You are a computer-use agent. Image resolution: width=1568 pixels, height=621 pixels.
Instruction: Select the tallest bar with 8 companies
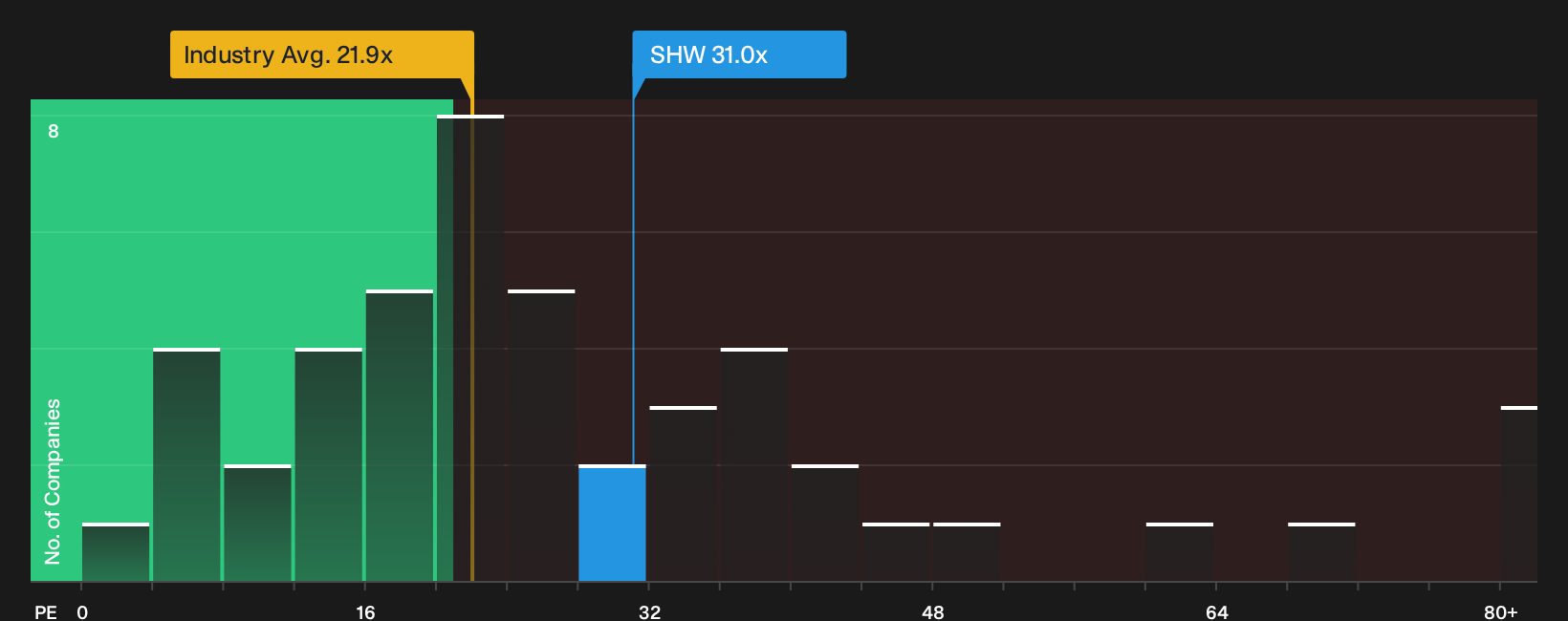tap(470, 349)
